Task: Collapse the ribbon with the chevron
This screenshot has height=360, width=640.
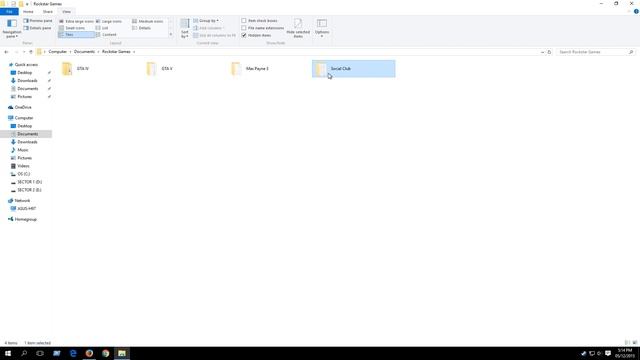Action: click(629, 11)
